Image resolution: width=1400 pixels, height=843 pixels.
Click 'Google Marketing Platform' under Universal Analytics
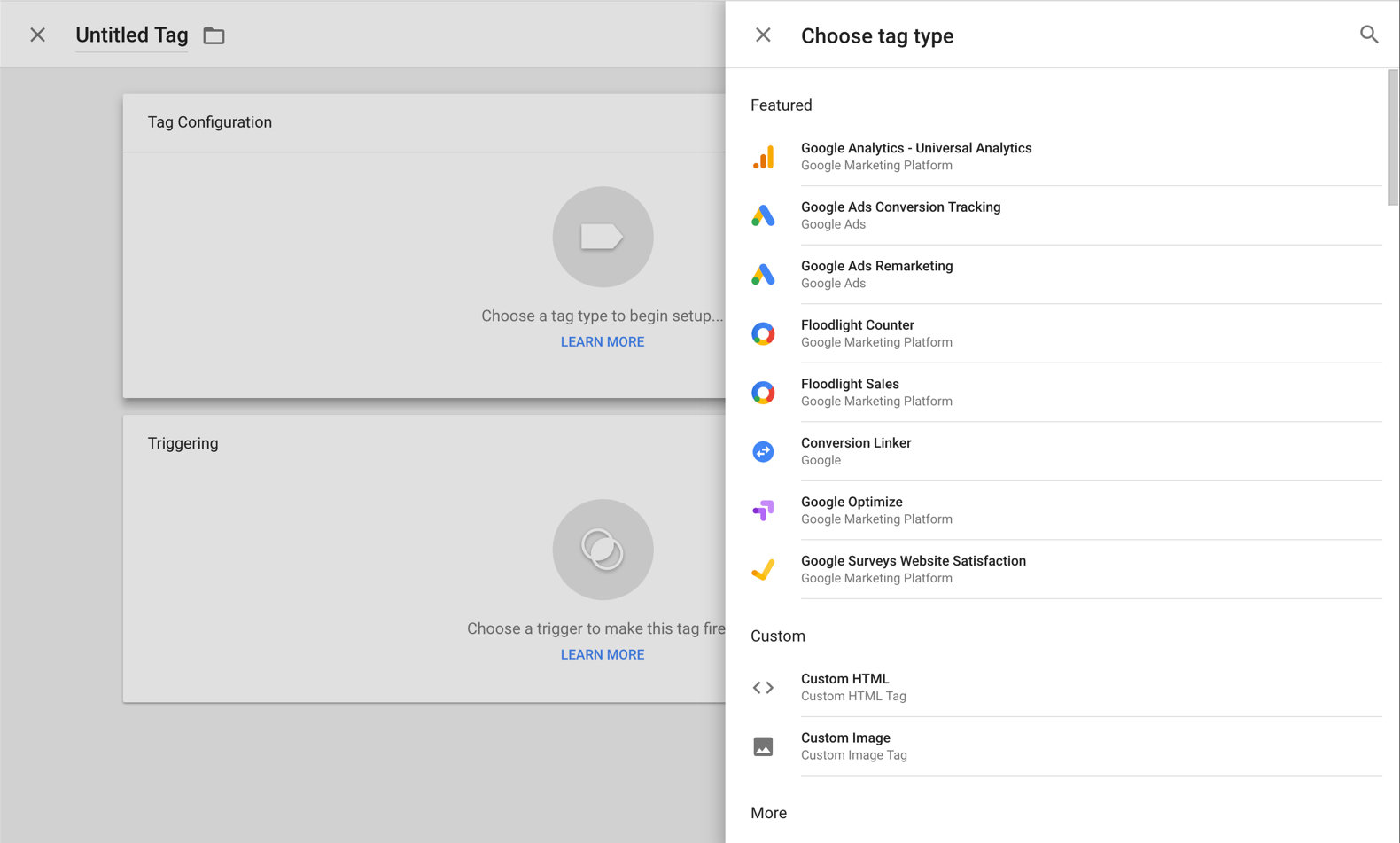click(876, 166)
